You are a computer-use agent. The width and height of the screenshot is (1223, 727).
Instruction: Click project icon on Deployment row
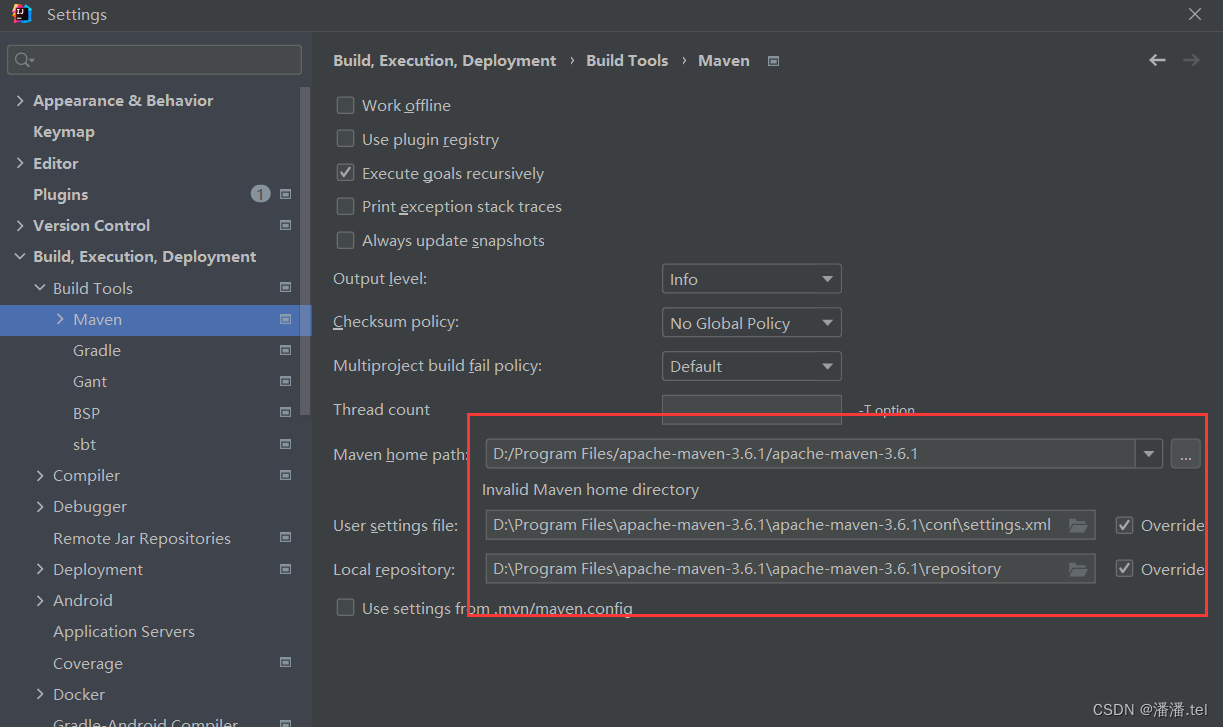(285, 569)
